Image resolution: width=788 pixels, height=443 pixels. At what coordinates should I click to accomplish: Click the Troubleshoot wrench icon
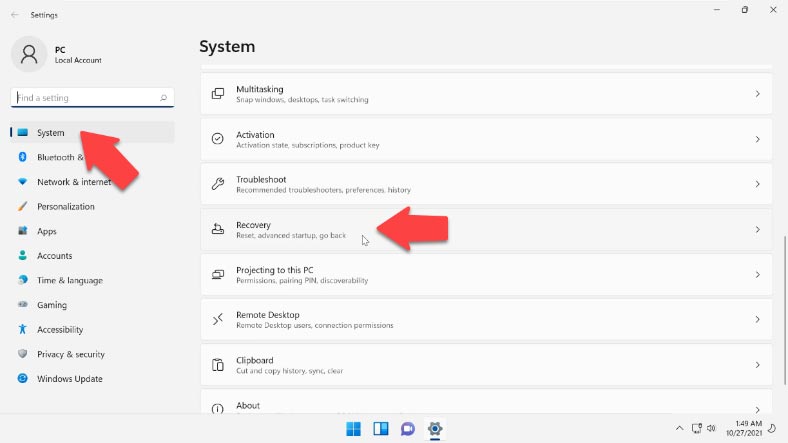(x=218, y=184)
